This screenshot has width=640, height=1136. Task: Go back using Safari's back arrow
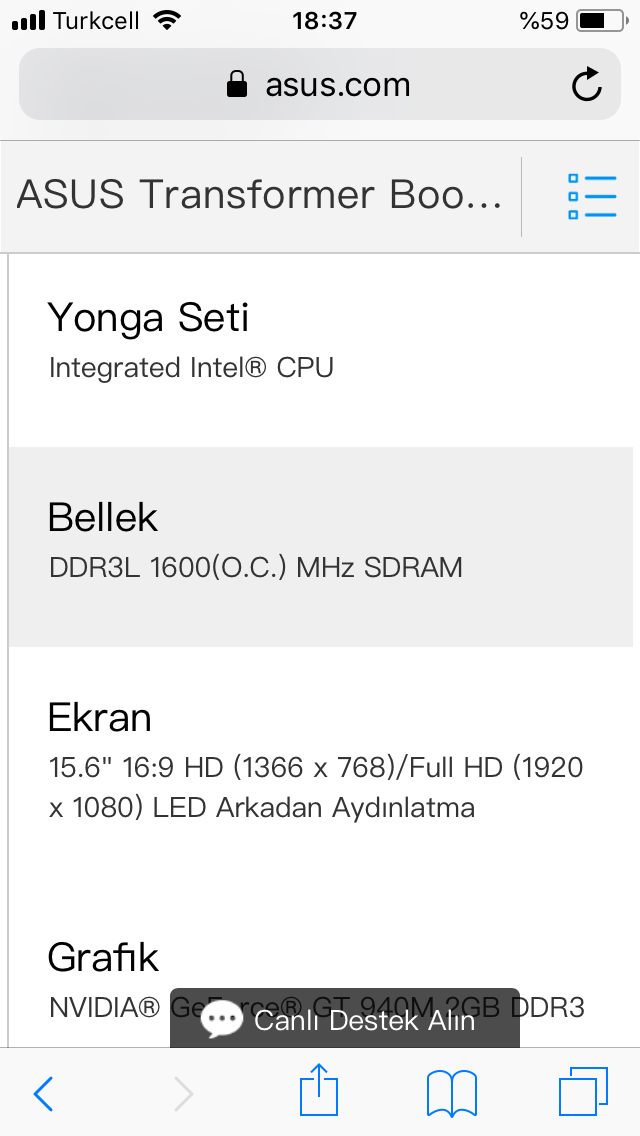43,1093
